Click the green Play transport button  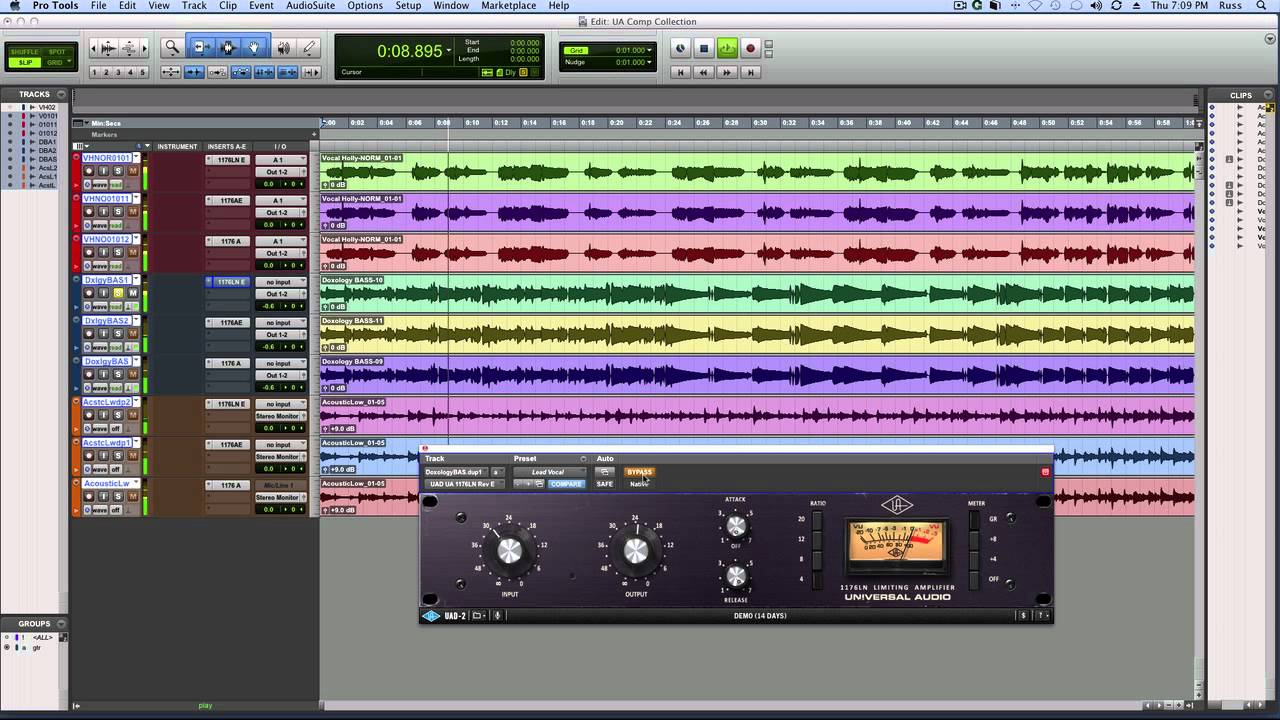click(727, 48)
